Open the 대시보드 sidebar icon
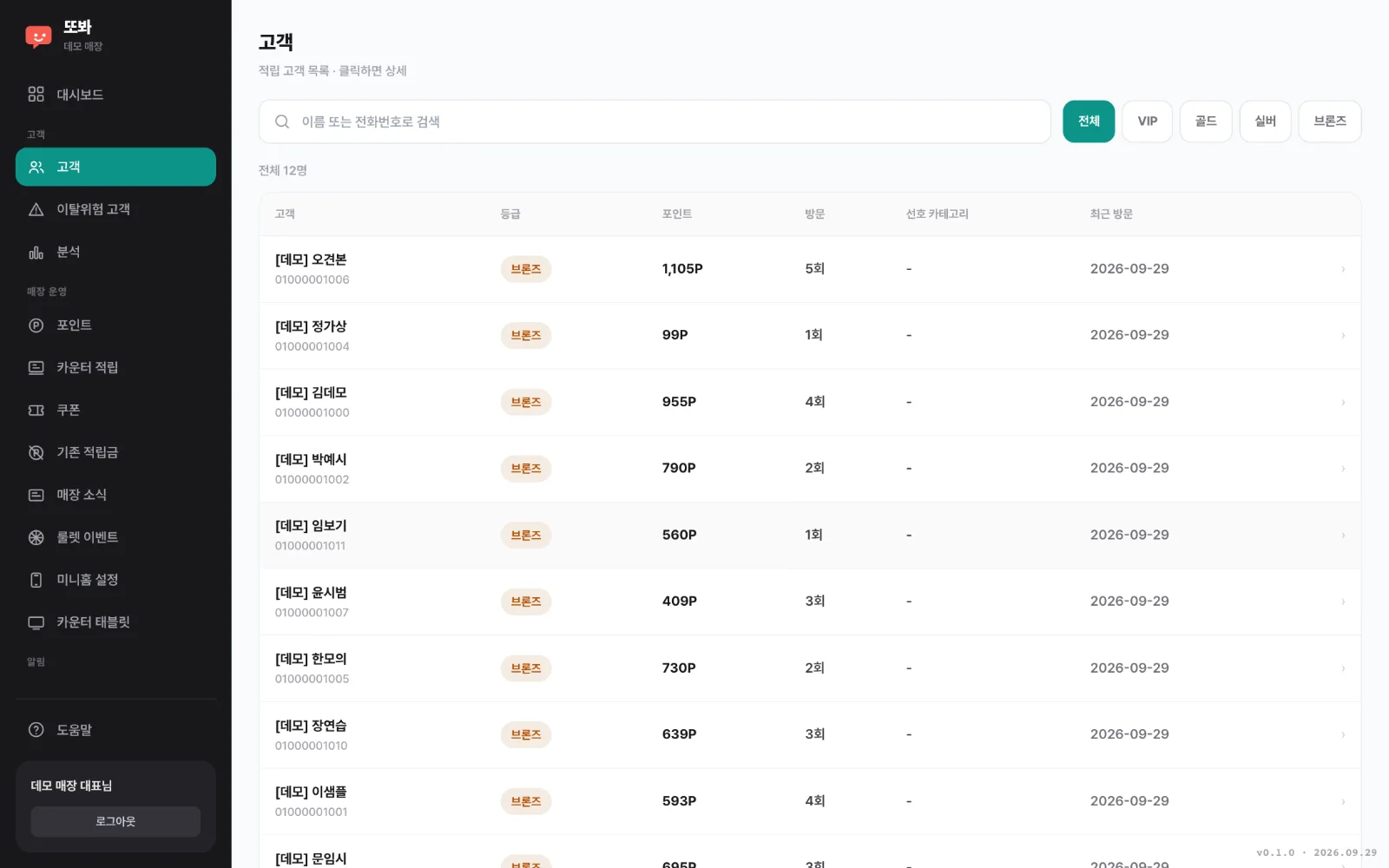 pyautogui.click(x=36, y=94)
